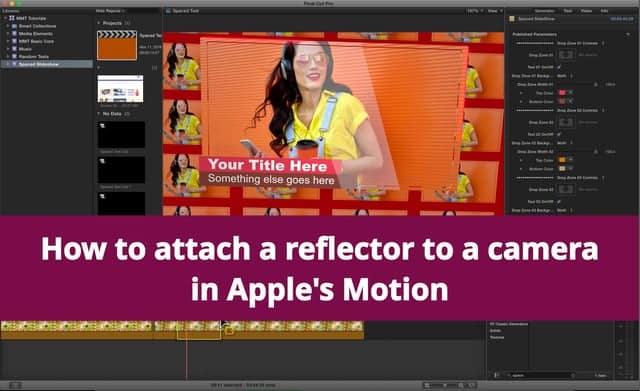Click the Music event icon
Image resolution: width=640 pixels, height=391 pixels.
coord(14,49)
